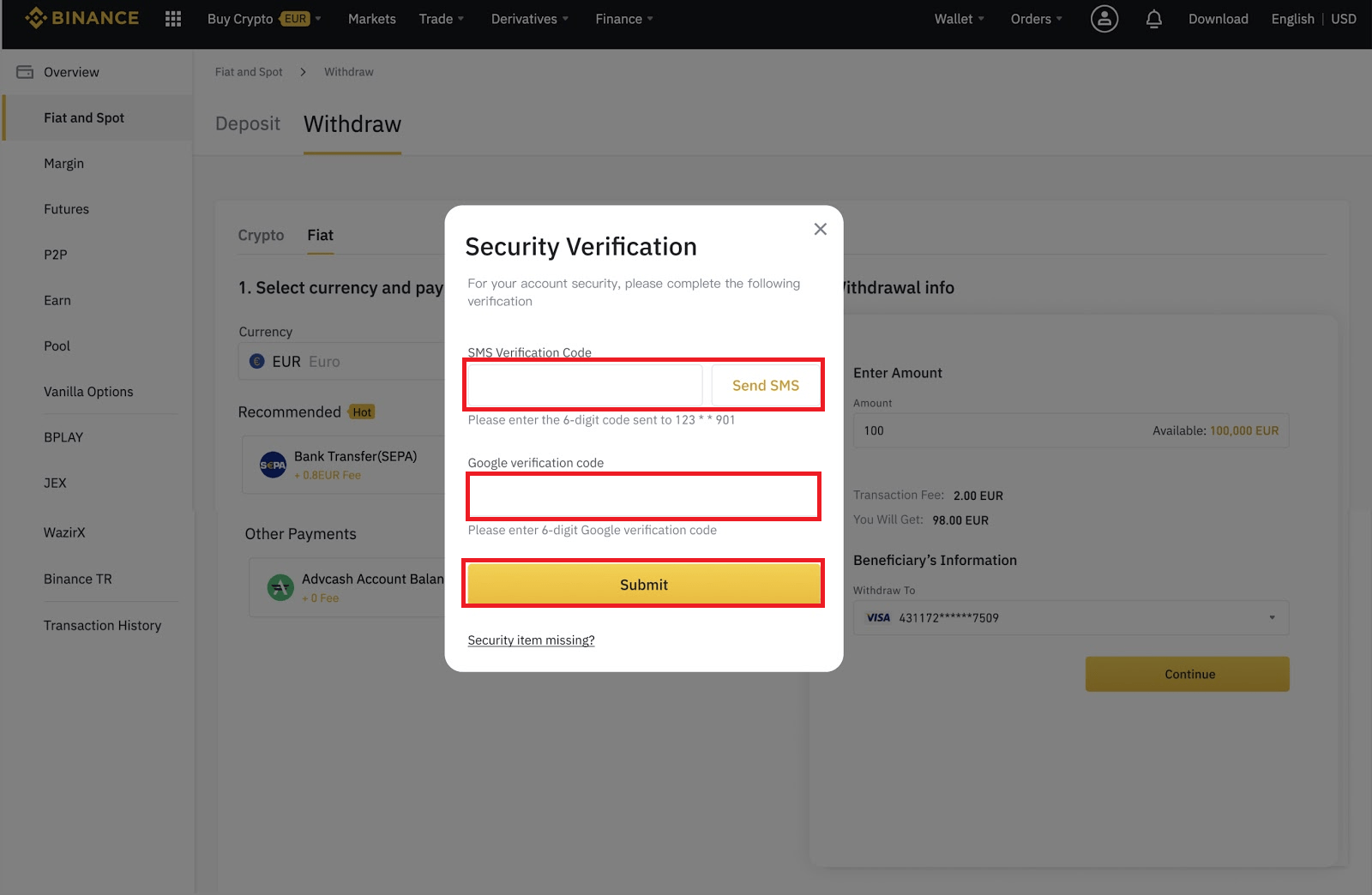Click the EUR currency coin icon
Image resolution: width=1372 pixels, height=895 pixels.
tap(256, 362)
